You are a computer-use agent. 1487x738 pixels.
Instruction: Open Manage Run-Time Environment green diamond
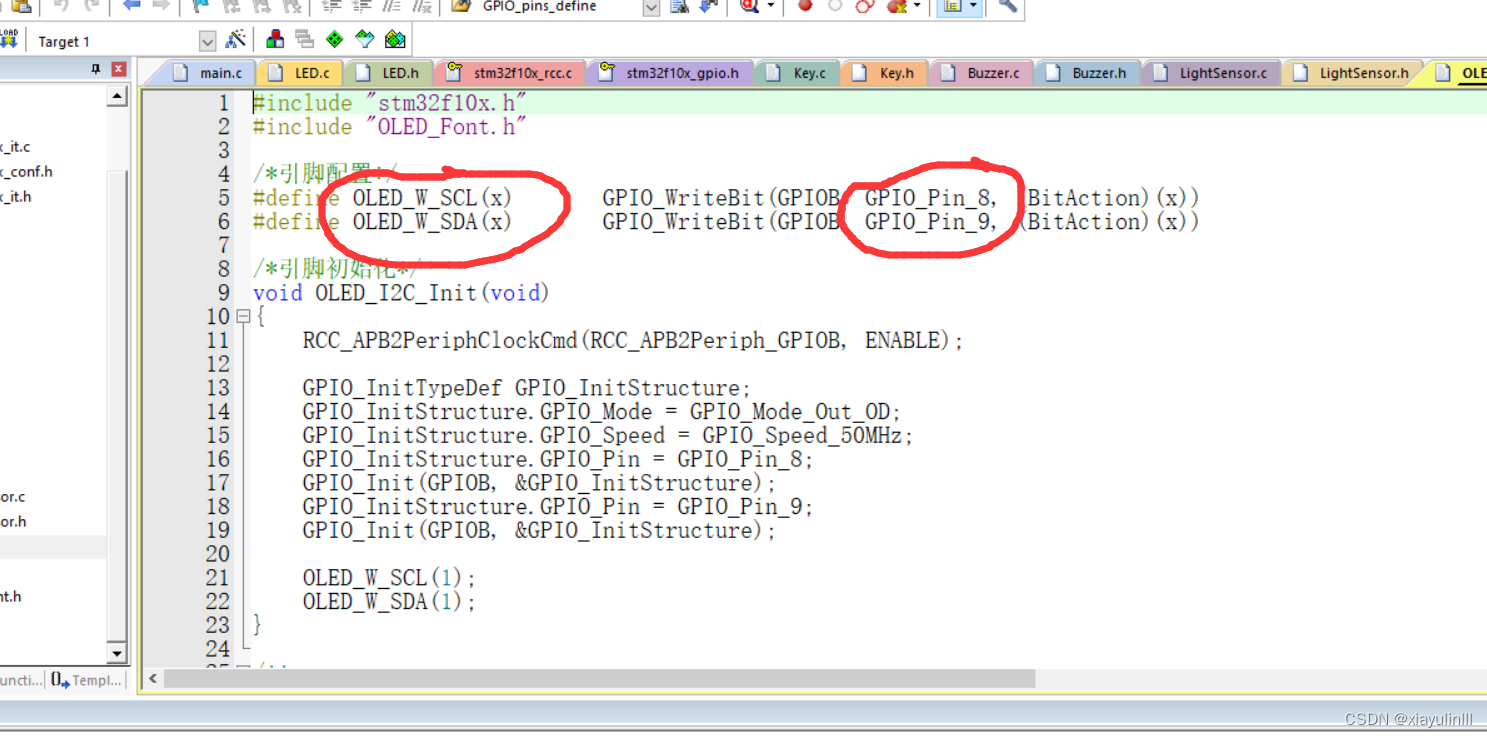coord(335,39)
